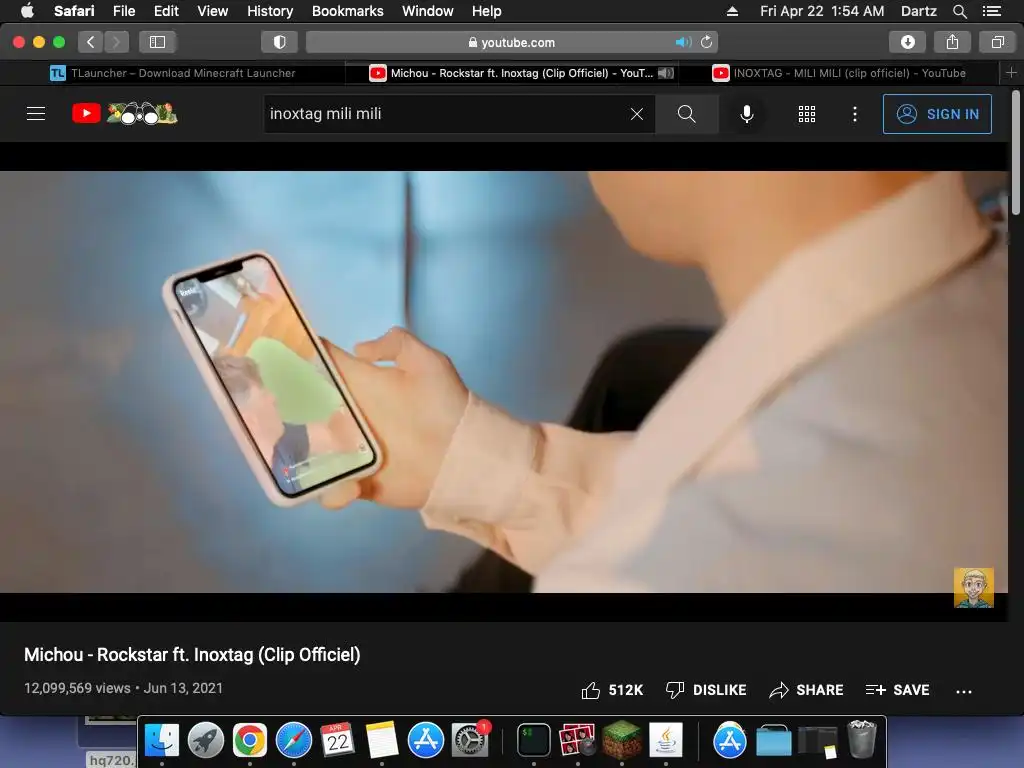
Task: Go back with Safari's back arrow
Action: click(91, 42)
